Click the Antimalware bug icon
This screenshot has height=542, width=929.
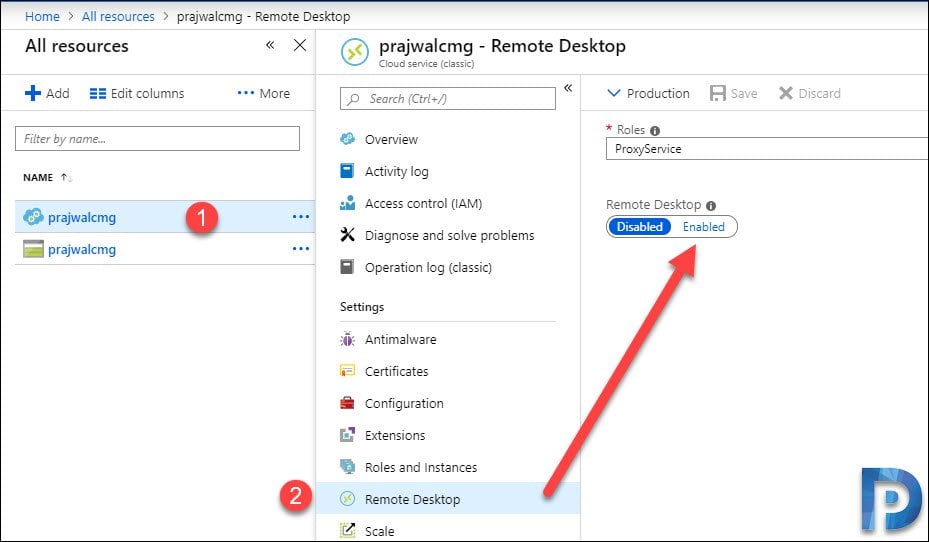pyautogui.click(x=347, y=339)
